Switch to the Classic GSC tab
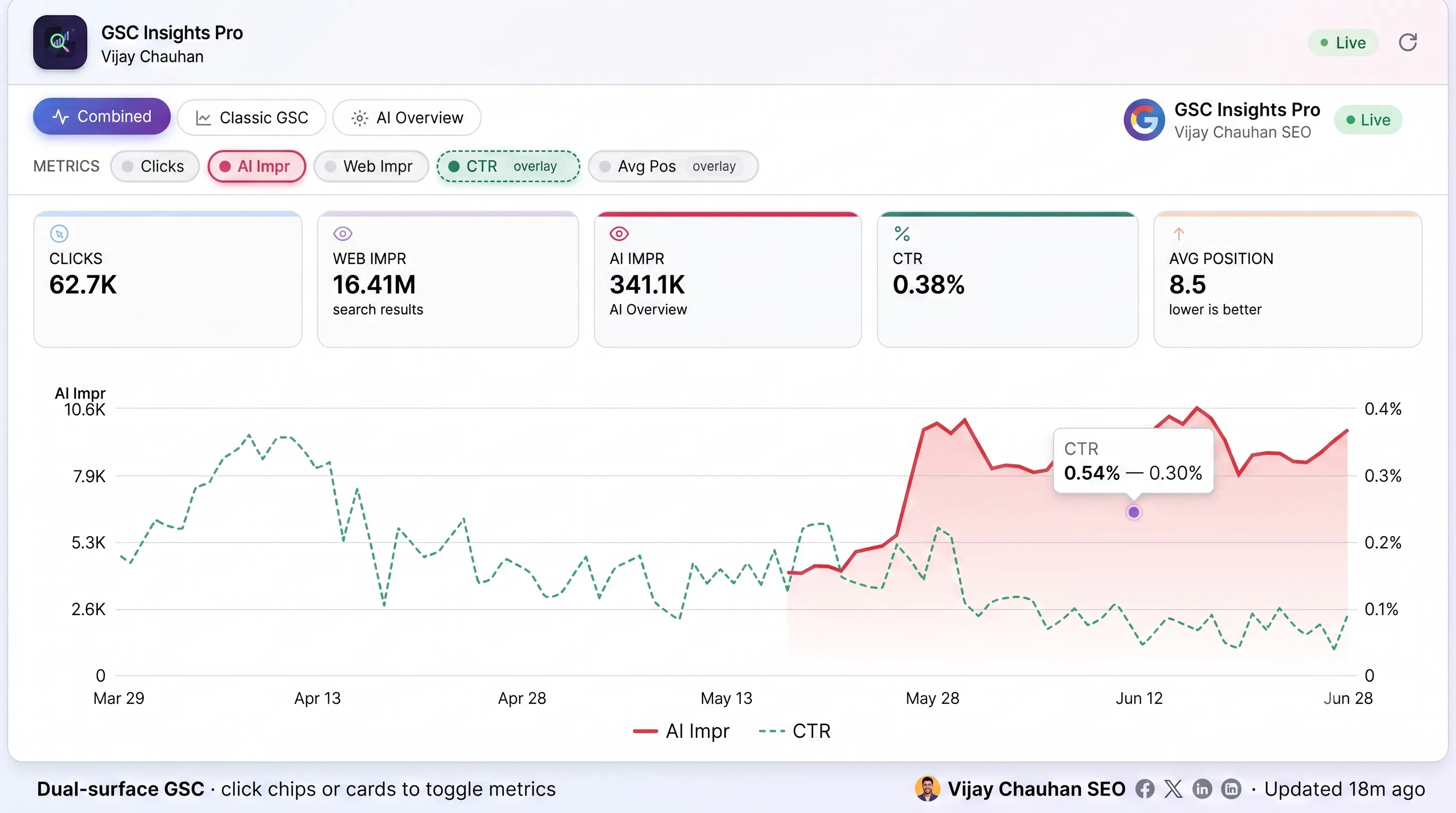Image resolution: width=1456 pixels, height=813 pixels. coord(251,118)
